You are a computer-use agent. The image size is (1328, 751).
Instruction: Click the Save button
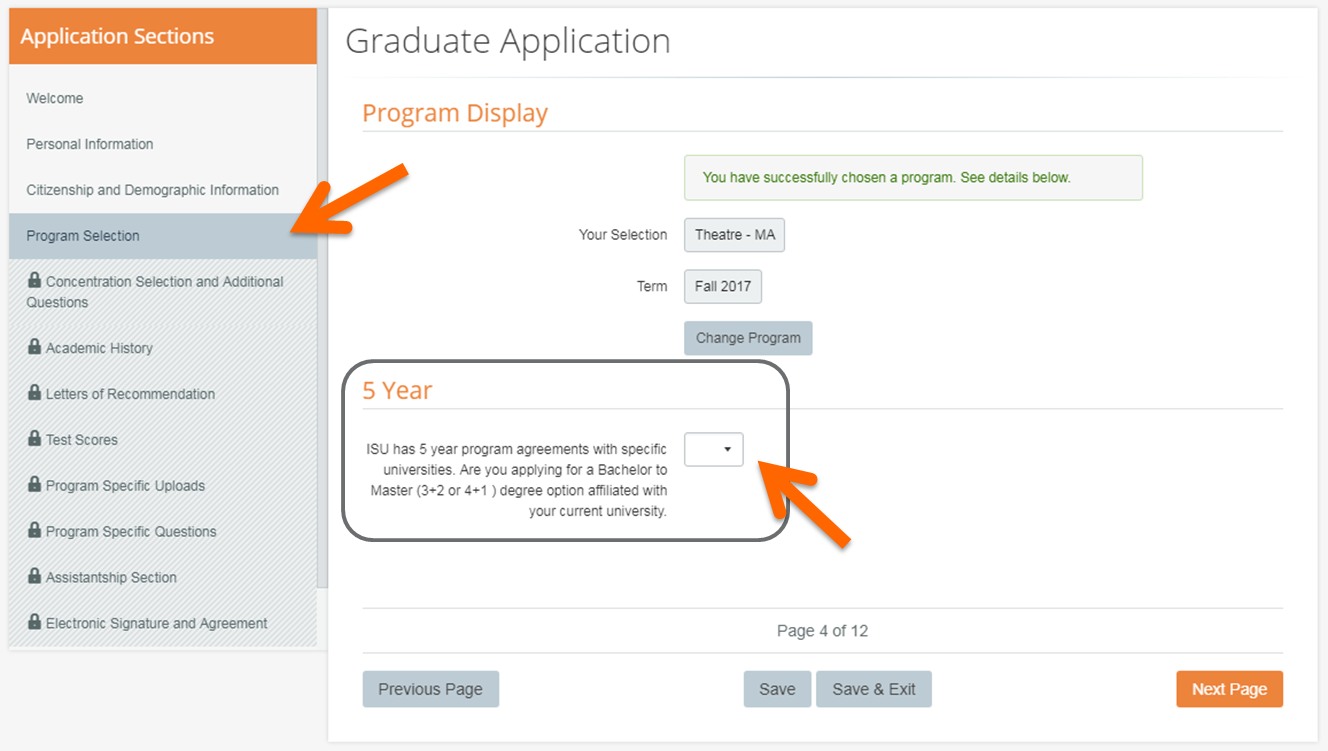point(777,689)
